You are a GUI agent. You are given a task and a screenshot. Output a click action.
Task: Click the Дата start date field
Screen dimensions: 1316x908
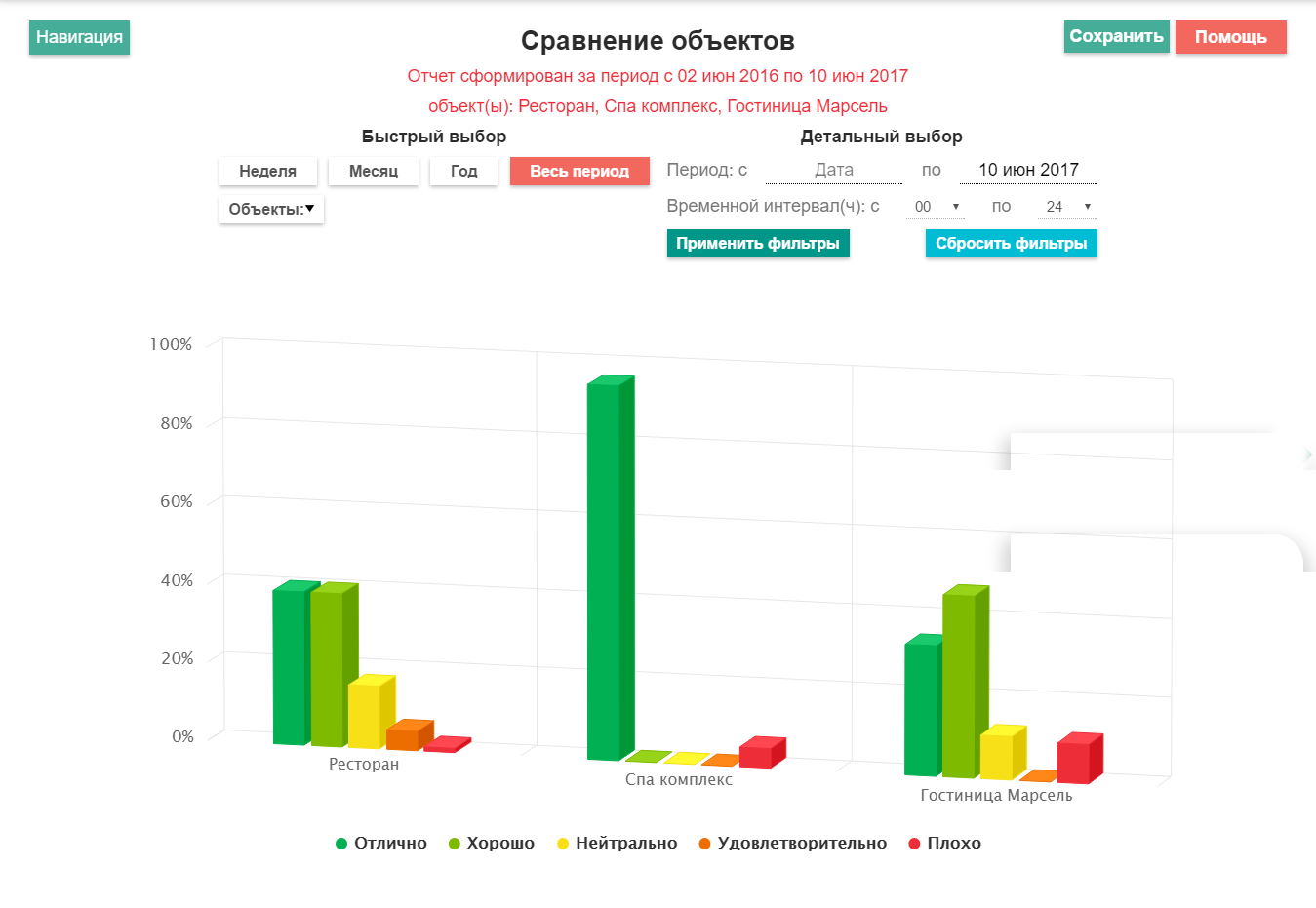tap(834, 170)
